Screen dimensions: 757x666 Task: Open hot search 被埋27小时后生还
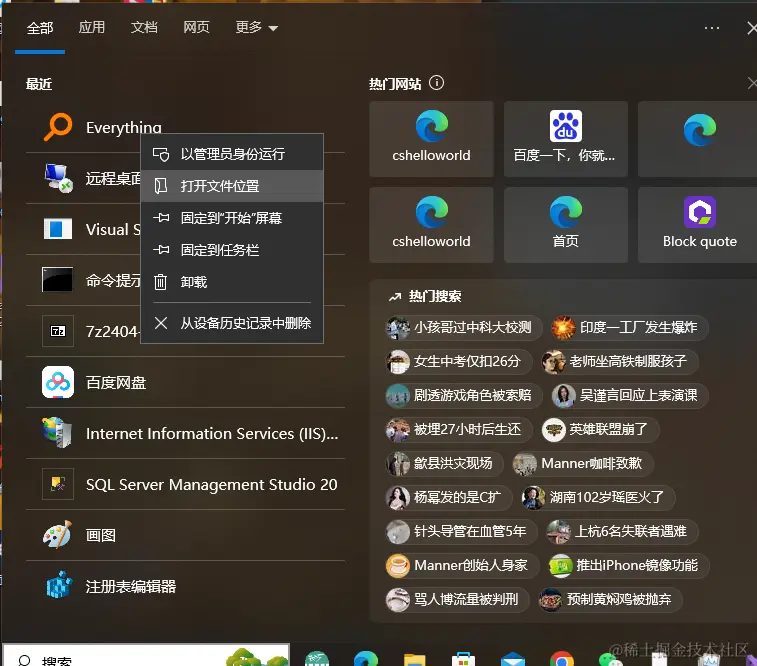pos(458,430)
